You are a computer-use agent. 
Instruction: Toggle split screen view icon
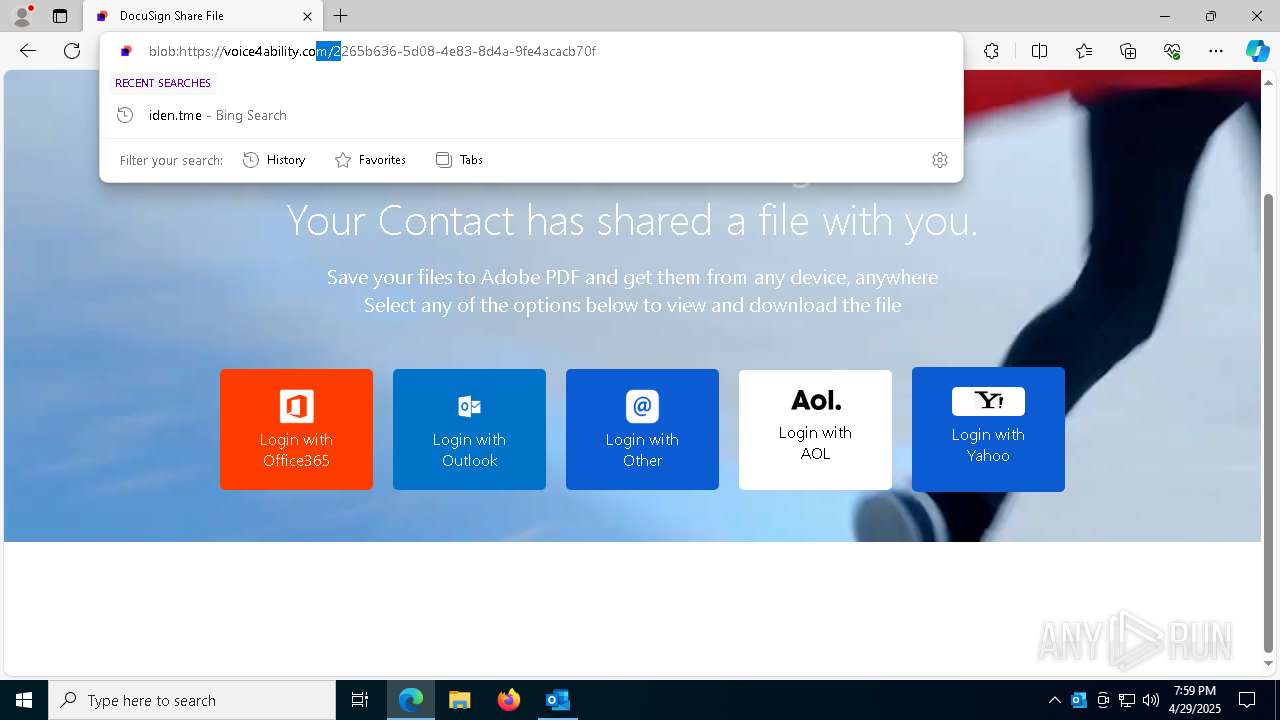1039,51
